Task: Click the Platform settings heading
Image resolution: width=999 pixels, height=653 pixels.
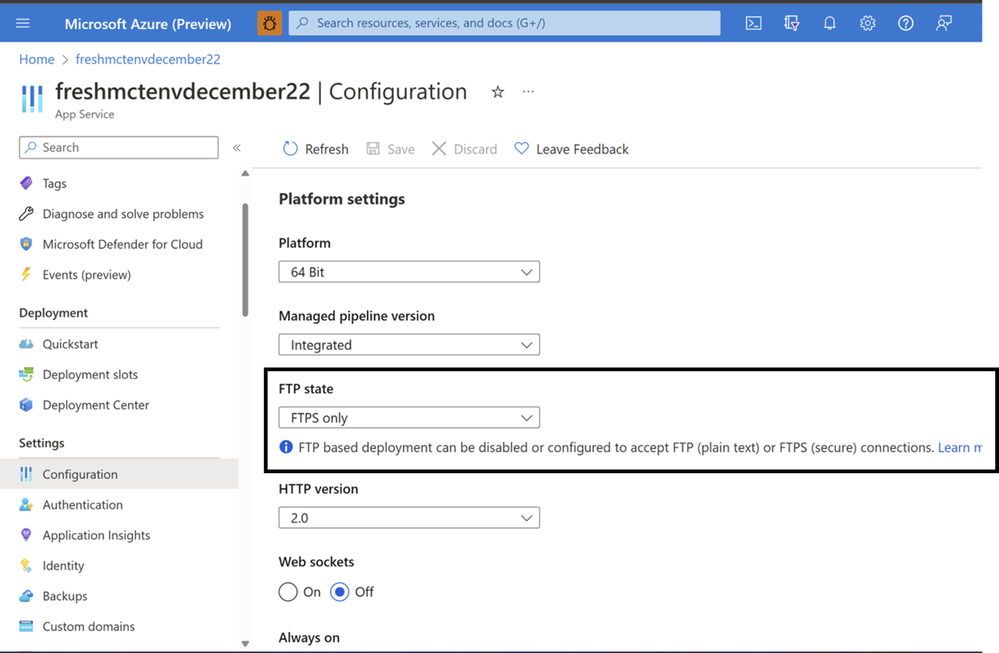Action: click(341, 199)
